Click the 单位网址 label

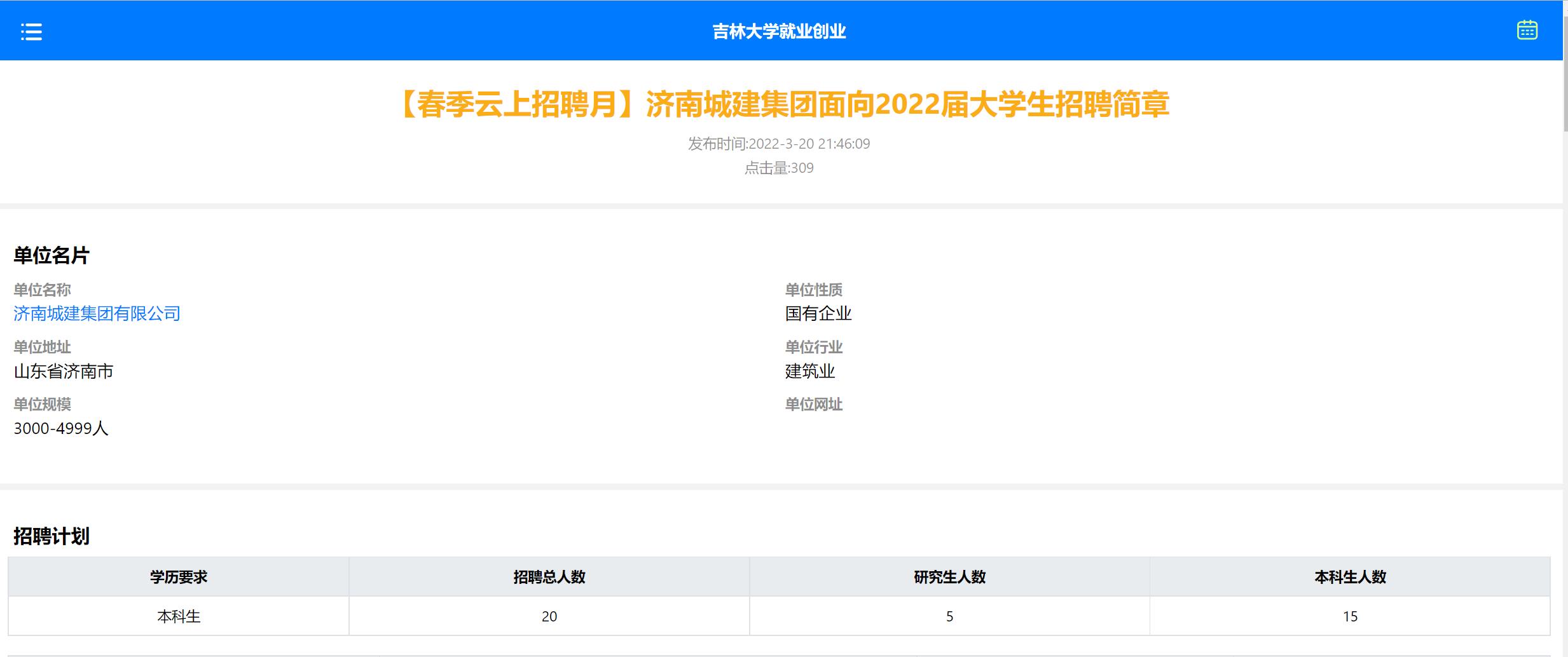click(x=813, y=404)
